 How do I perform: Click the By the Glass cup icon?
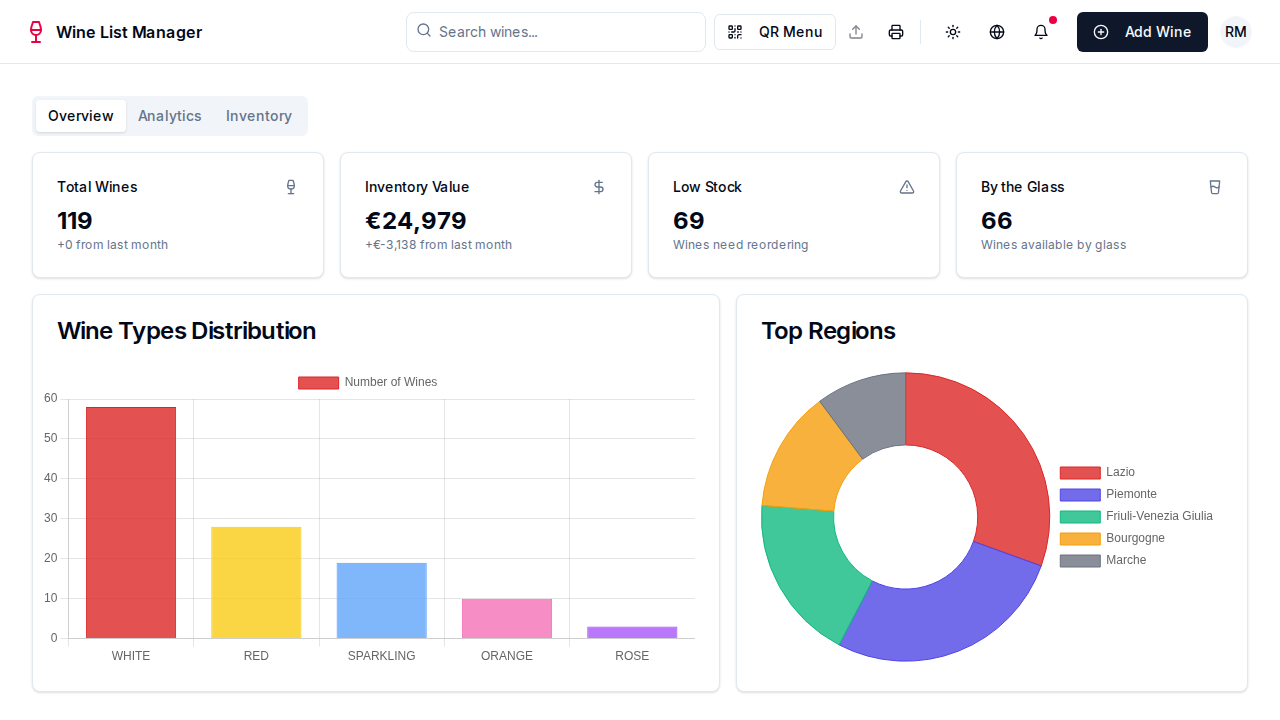click(1215, 187)
